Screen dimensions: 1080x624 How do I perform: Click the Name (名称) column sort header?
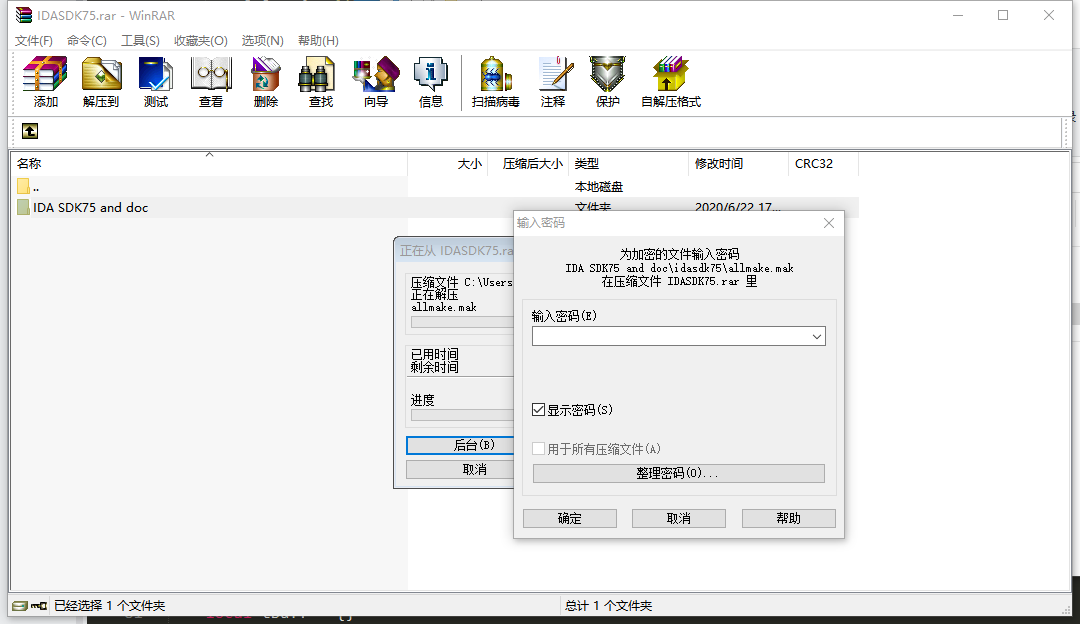coord(209,163)
